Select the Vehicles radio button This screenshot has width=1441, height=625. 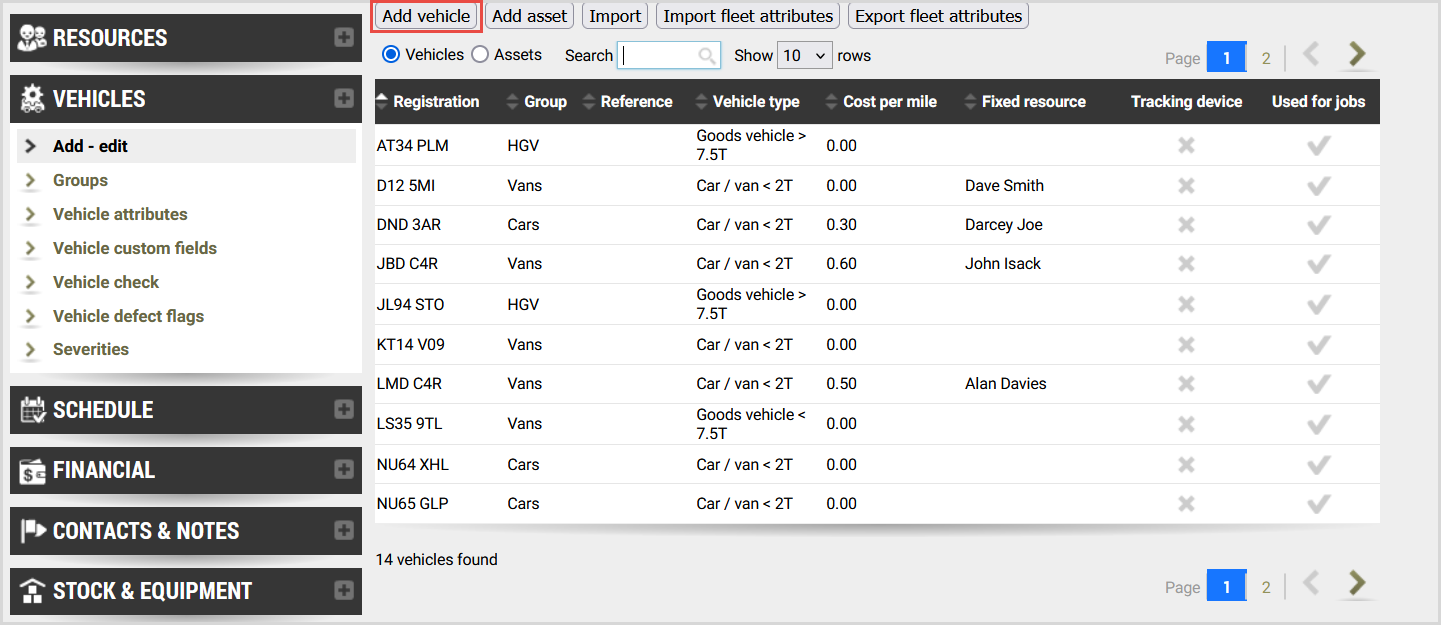(x=391, y=55)
